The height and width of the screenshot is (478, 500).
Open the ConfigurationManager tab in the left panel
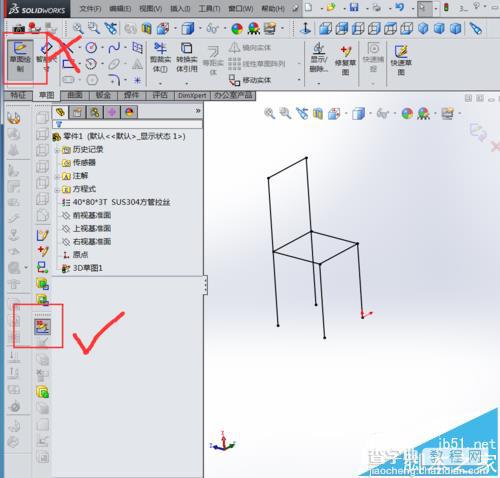pyautogui.click(x=95, y=112)
